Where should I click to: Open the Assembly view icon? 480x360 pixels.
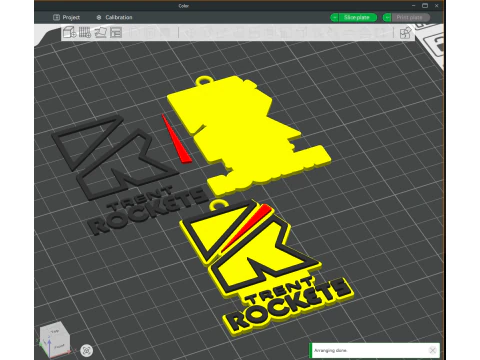click(x=405, y=33)
